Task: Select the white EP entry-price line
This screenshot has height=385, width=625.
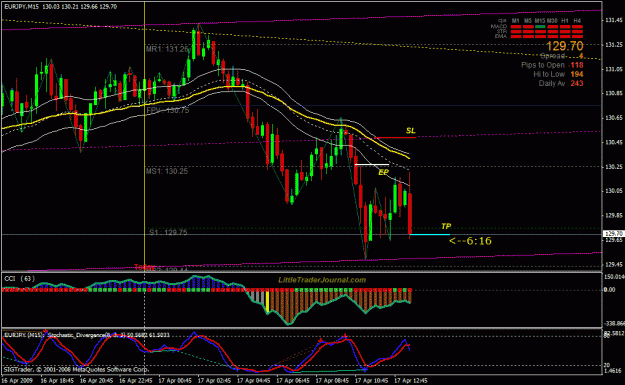Action: pos(371,164)
